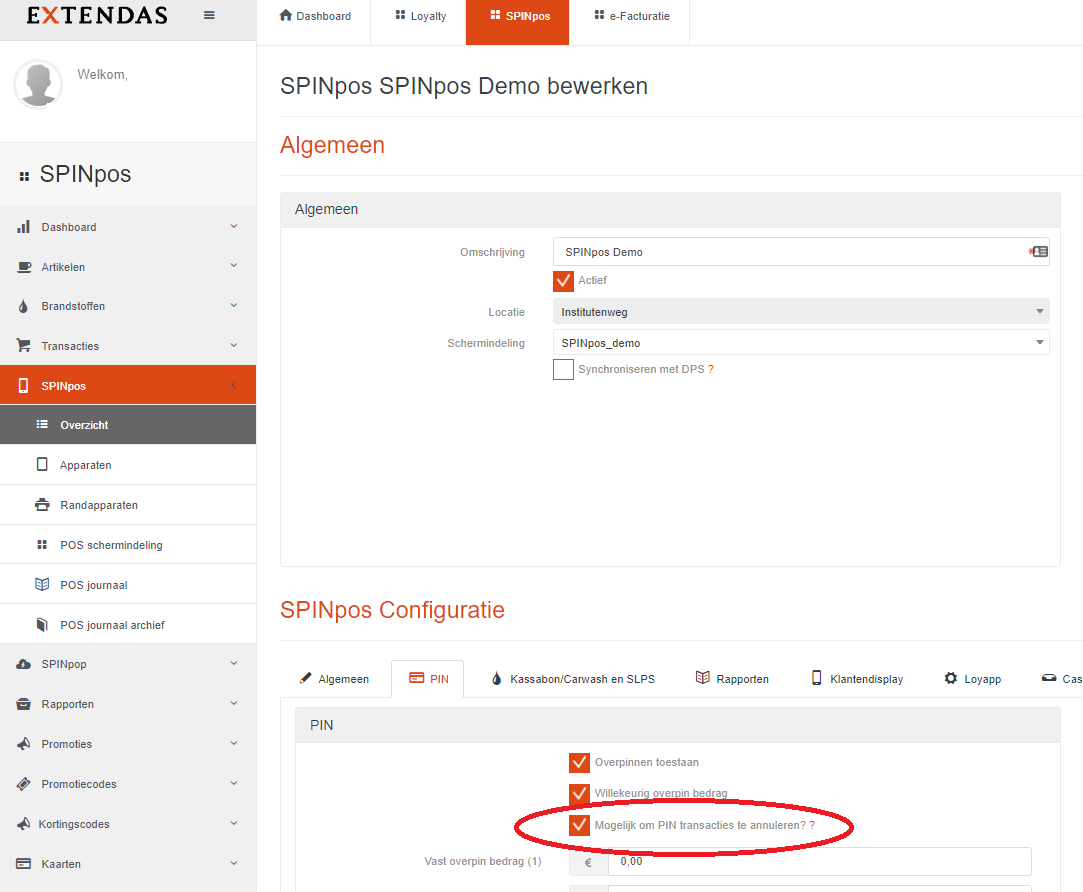The image size is (1083, 892).
Task: Expand the Kaarten chevron
Action: (x=233, y=863)
